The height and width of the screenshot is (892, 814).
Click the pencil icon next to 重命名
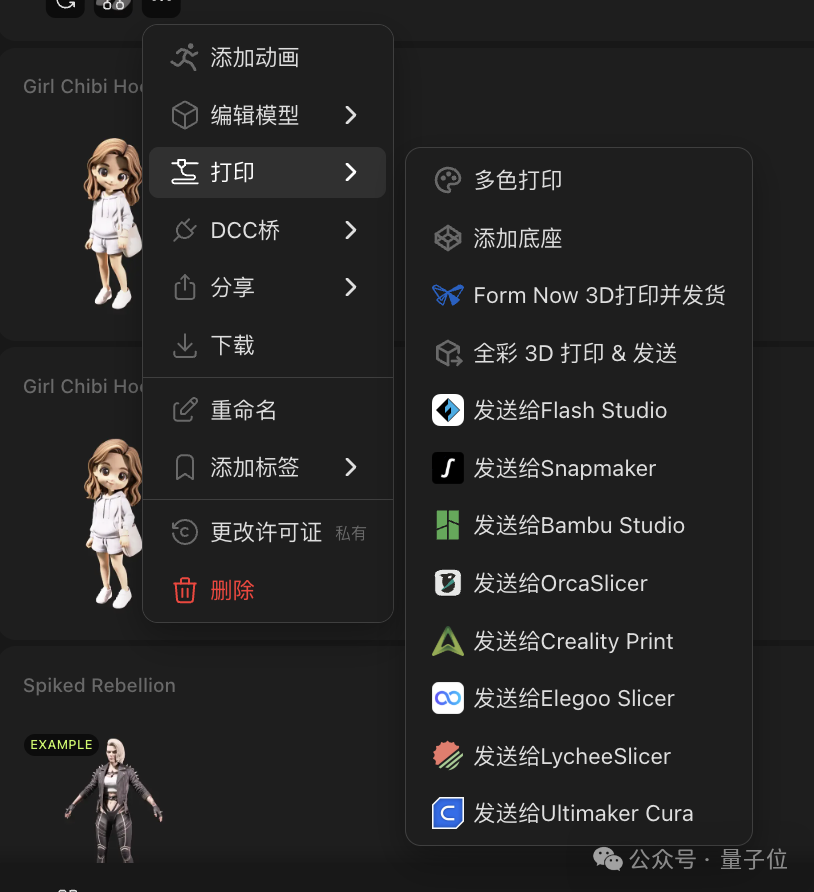184,410
